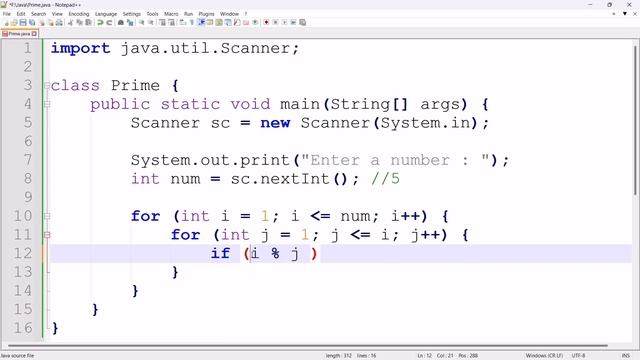This screenshot has height=360, width=640.
Task: Open the Search menu
Action: [38, 14]
